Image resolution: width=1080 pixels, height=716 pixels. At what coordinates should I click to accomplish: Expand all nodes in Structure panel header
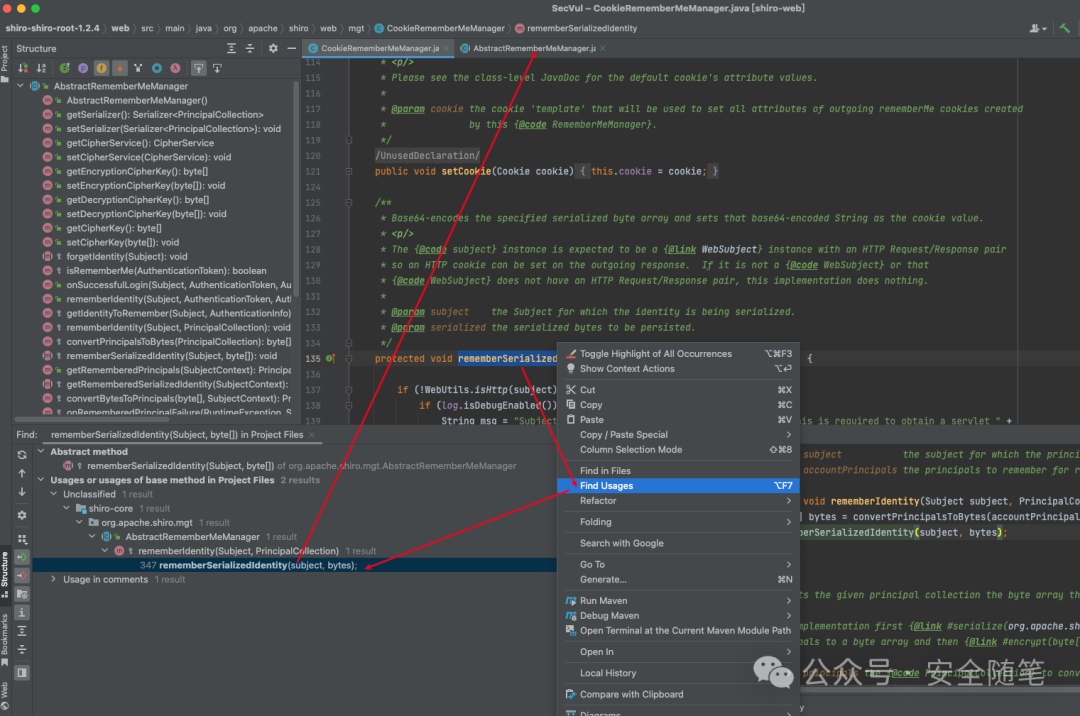(231, 48)
